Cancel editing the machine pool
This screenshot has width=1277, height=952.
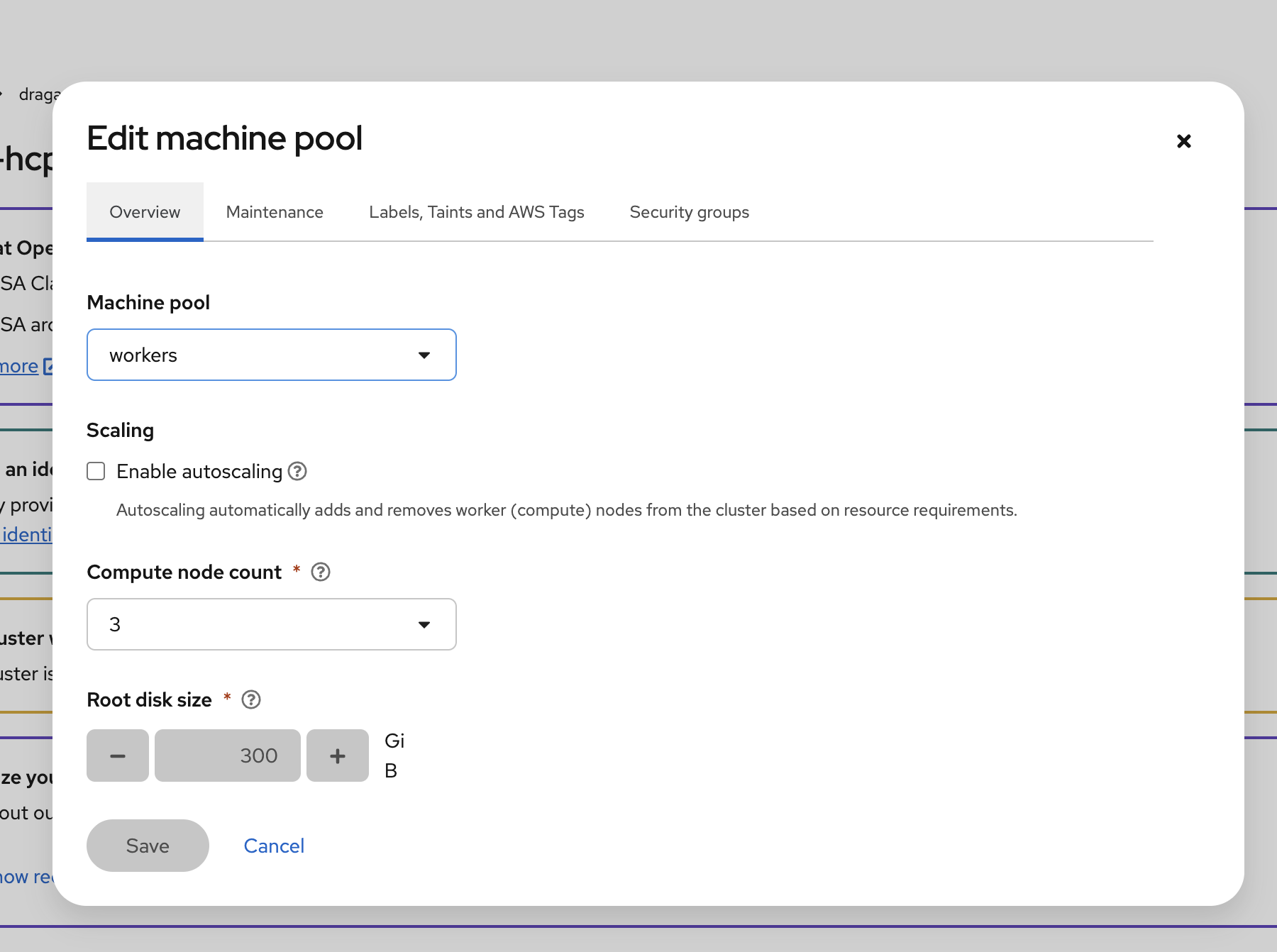[x=274, y=846]
